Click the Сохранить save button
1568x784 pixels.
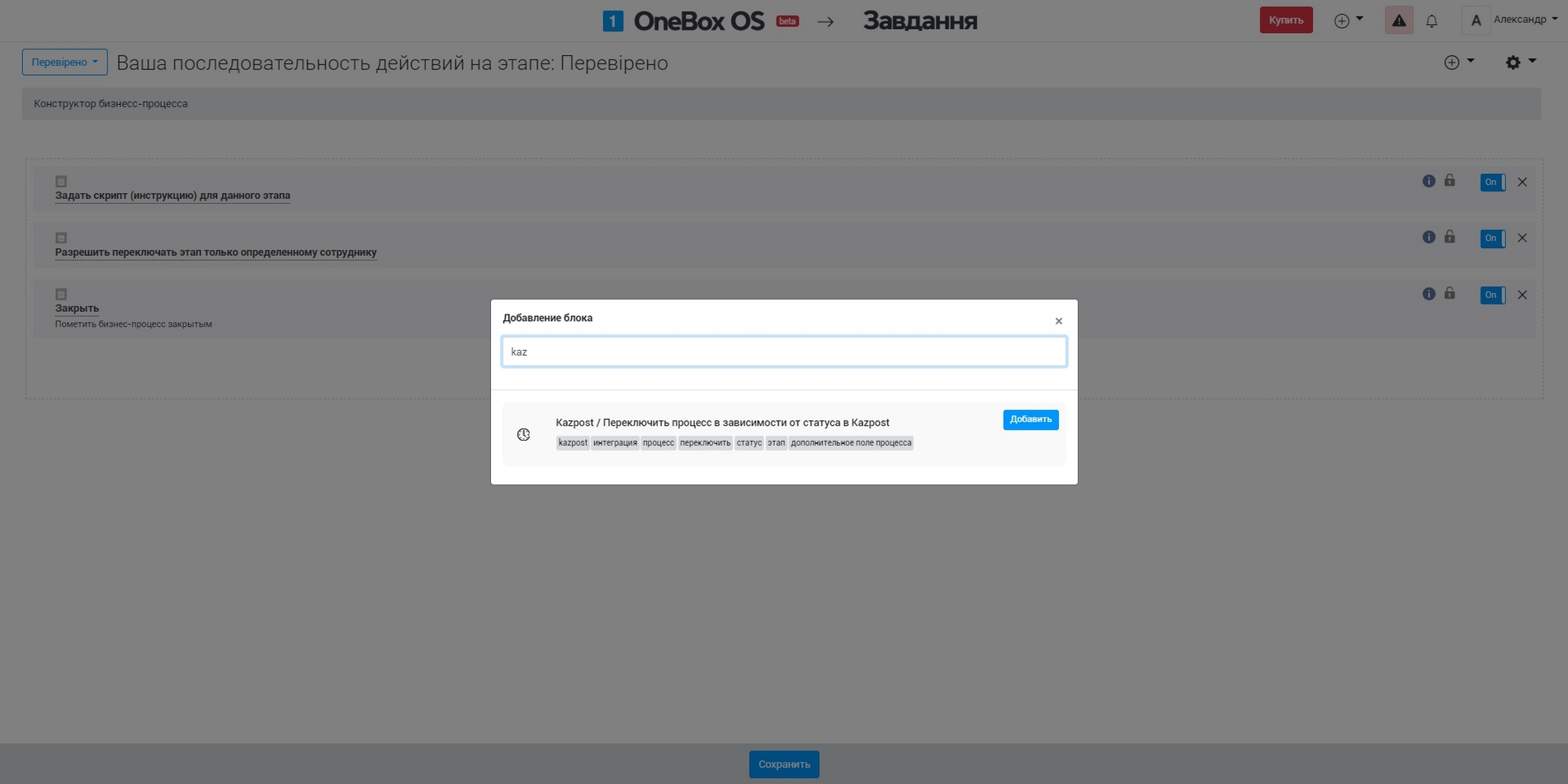point(783,764)
